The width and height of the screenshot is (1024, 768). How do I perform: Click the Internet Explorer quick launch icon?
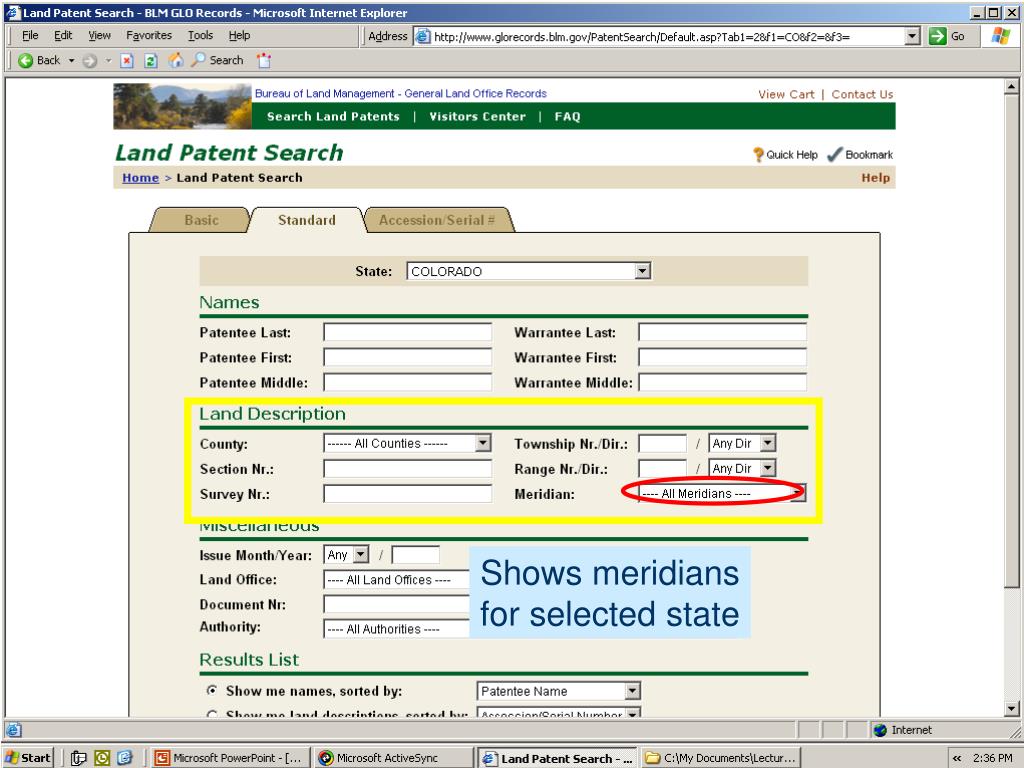(x=125, y=758)
